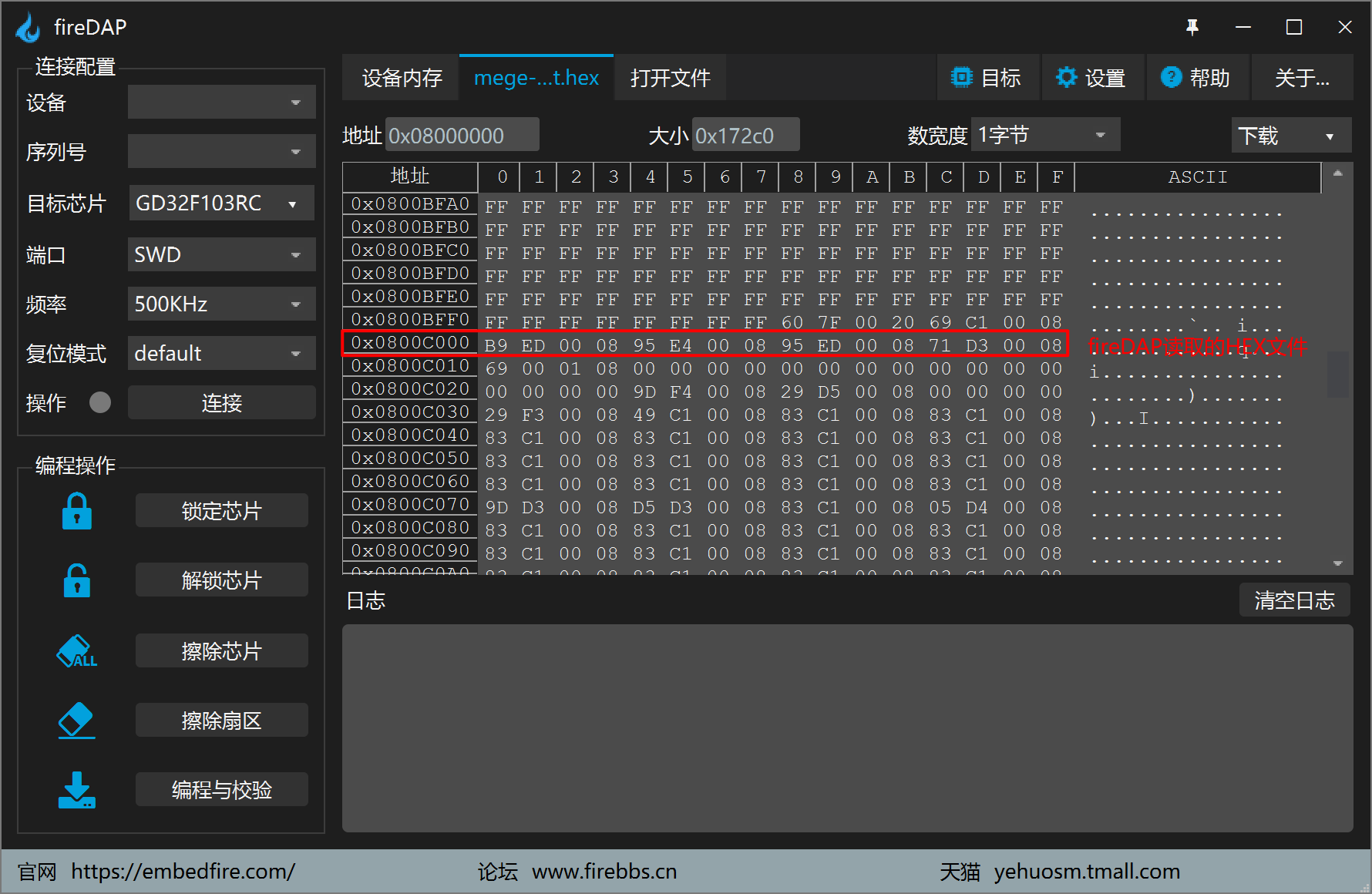1372x894 pixels.
Task: Open the SWD port dropdown
Action: click(222, 254)
